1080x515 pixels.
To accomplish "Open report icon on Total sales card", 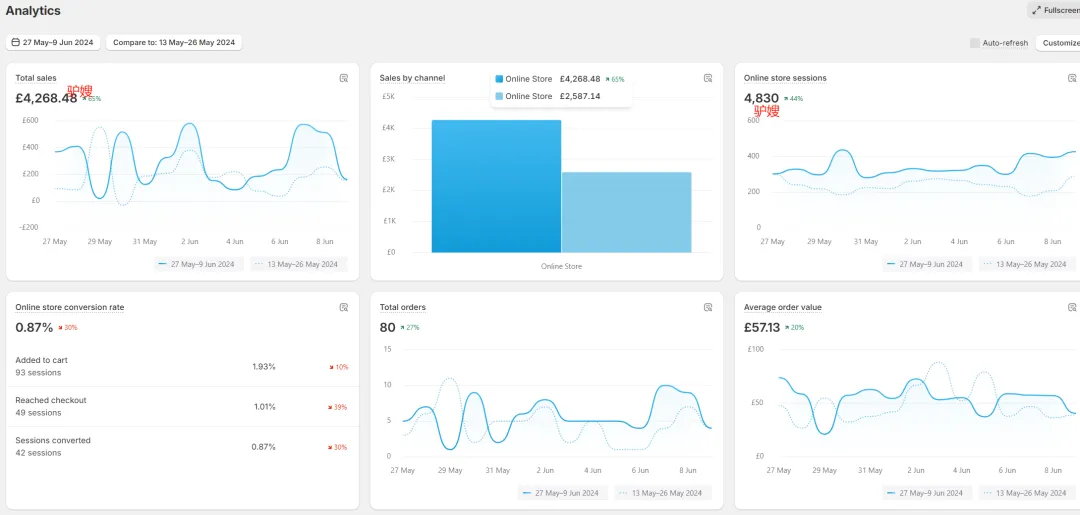I will [x=343, y=78].
